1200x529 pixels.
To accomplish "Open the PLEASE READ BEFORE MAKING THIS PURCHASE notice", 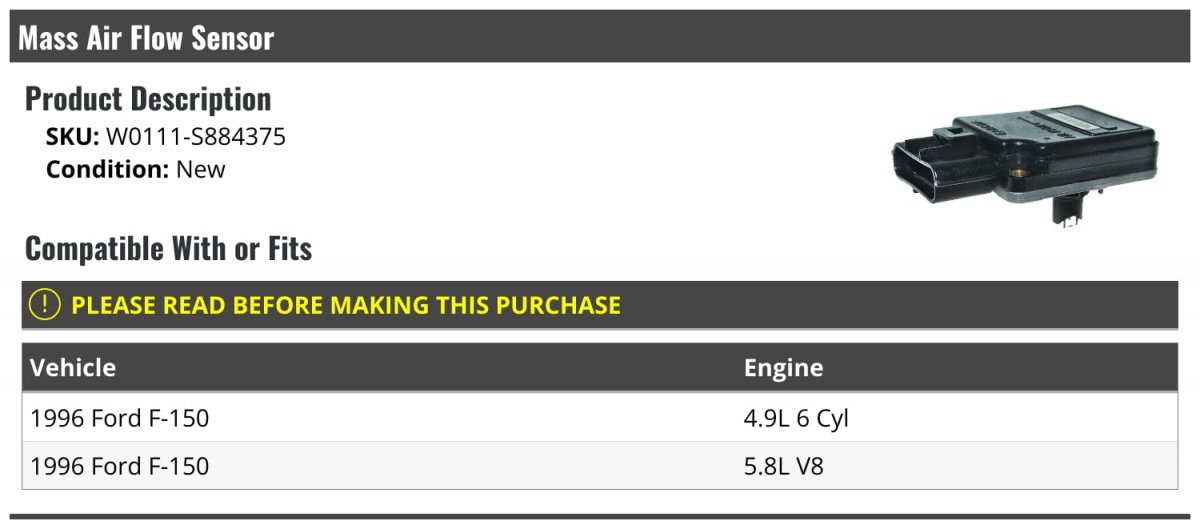I will pos(346,305).
